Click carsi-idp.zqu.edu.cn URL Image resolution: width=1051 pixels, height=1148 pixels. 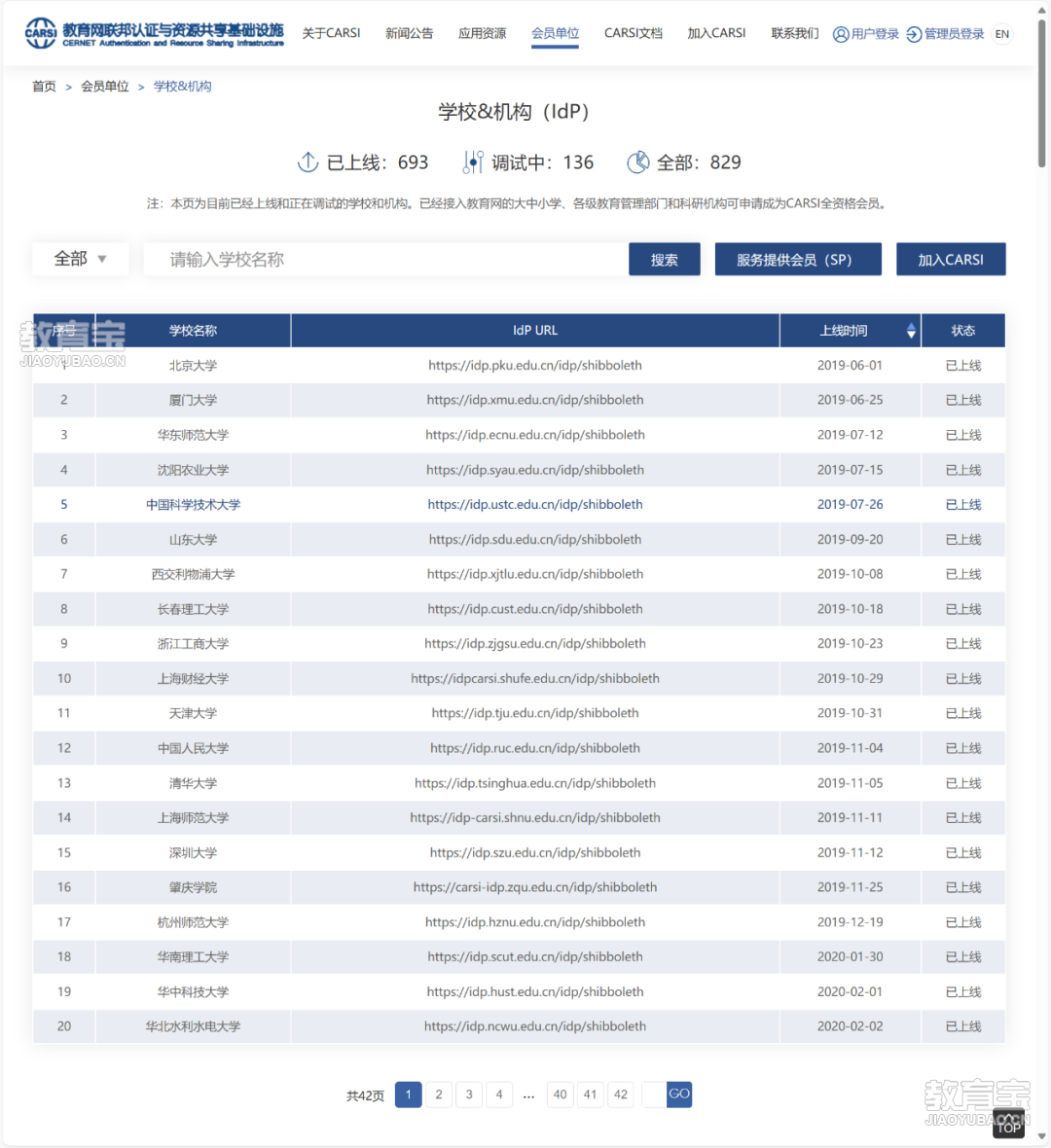[535, 887]
